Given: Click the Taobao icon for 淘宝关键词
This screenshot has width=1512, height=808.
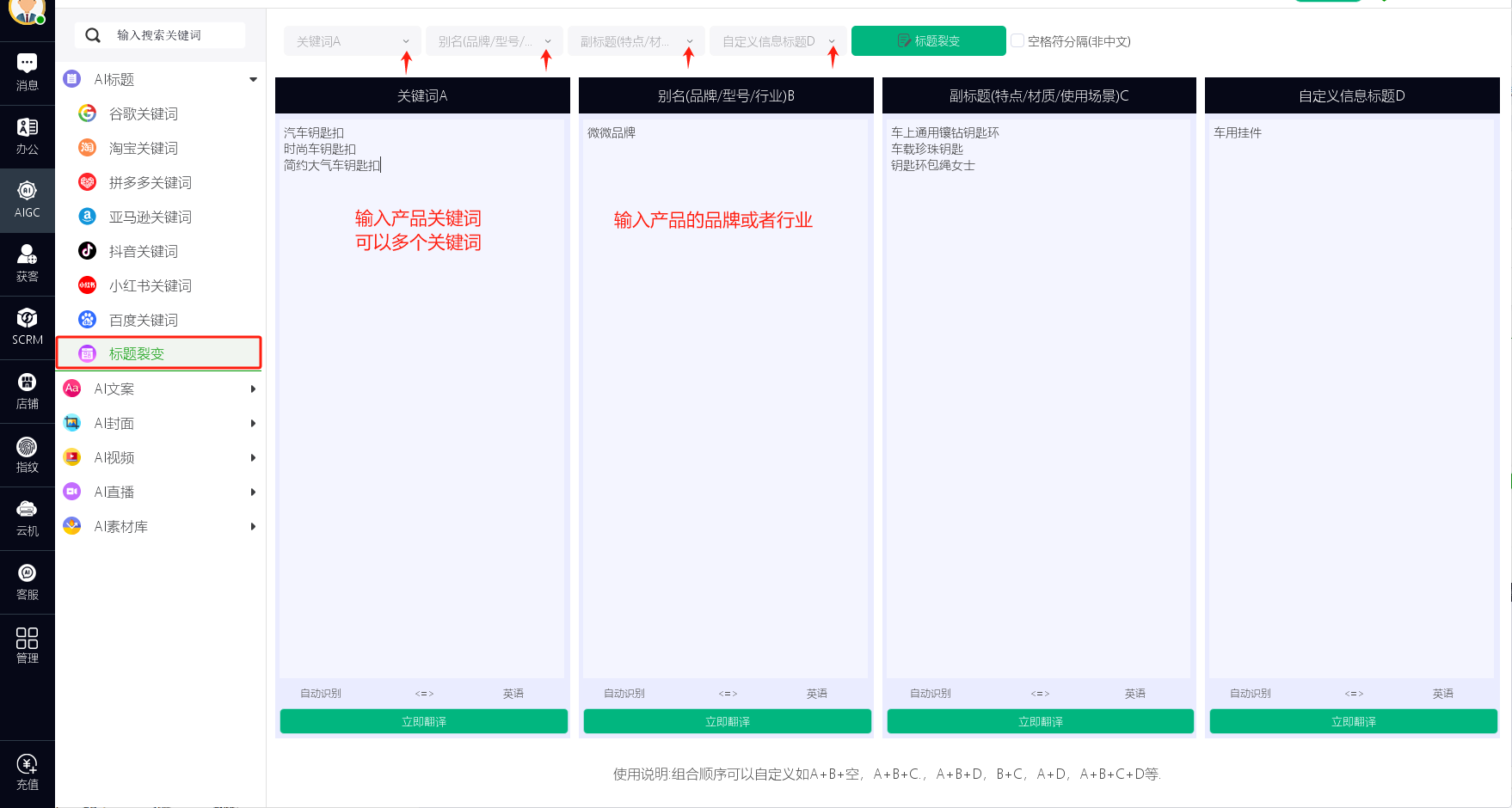Looking at the screenshot, I should pos(88,148).
